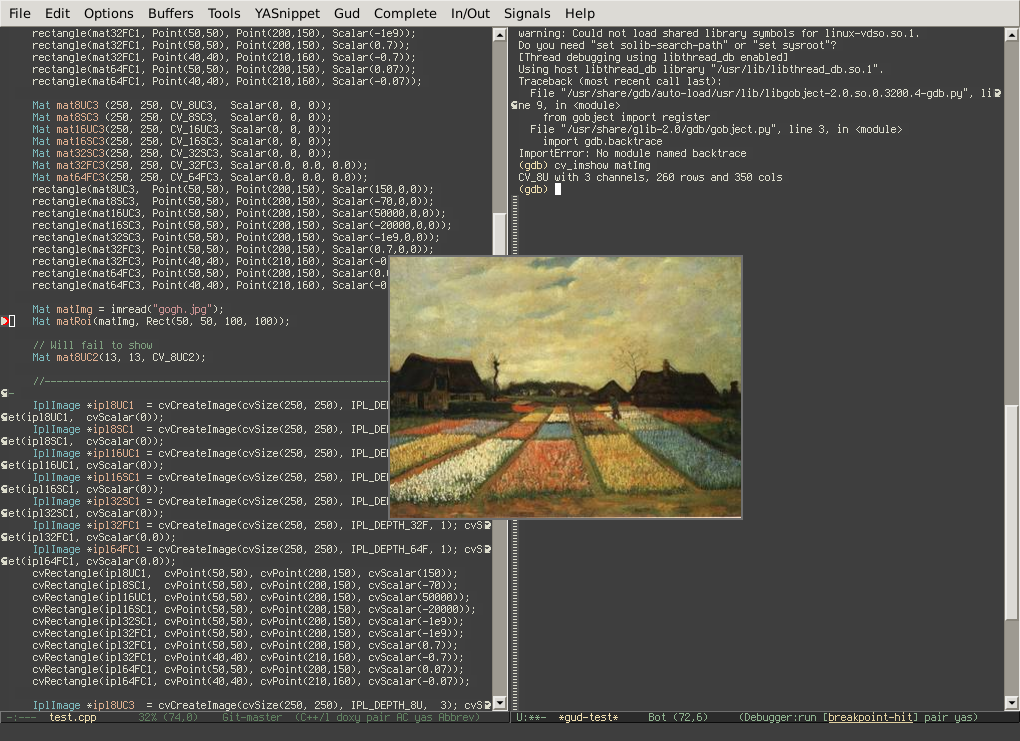Open the Complete menu
1020x741 pixels.
point(405,13)
